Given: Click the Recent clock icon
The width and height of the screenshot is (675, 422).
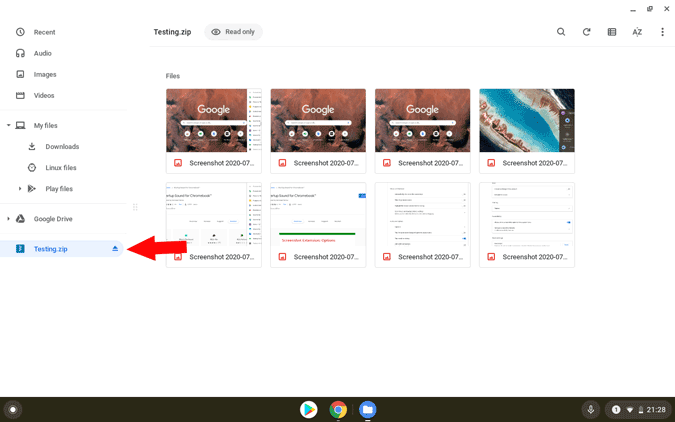Looking at the screenshot, I should [20, 32].
